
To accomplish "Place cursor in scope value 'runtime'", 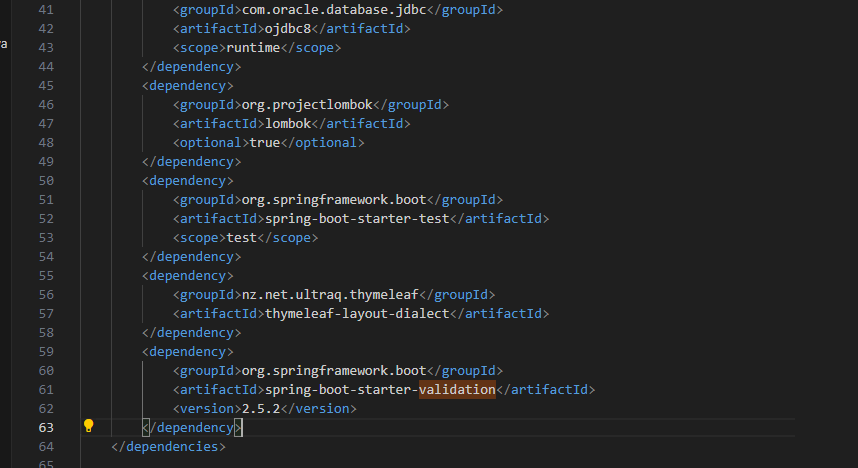I will click(253, 48).
